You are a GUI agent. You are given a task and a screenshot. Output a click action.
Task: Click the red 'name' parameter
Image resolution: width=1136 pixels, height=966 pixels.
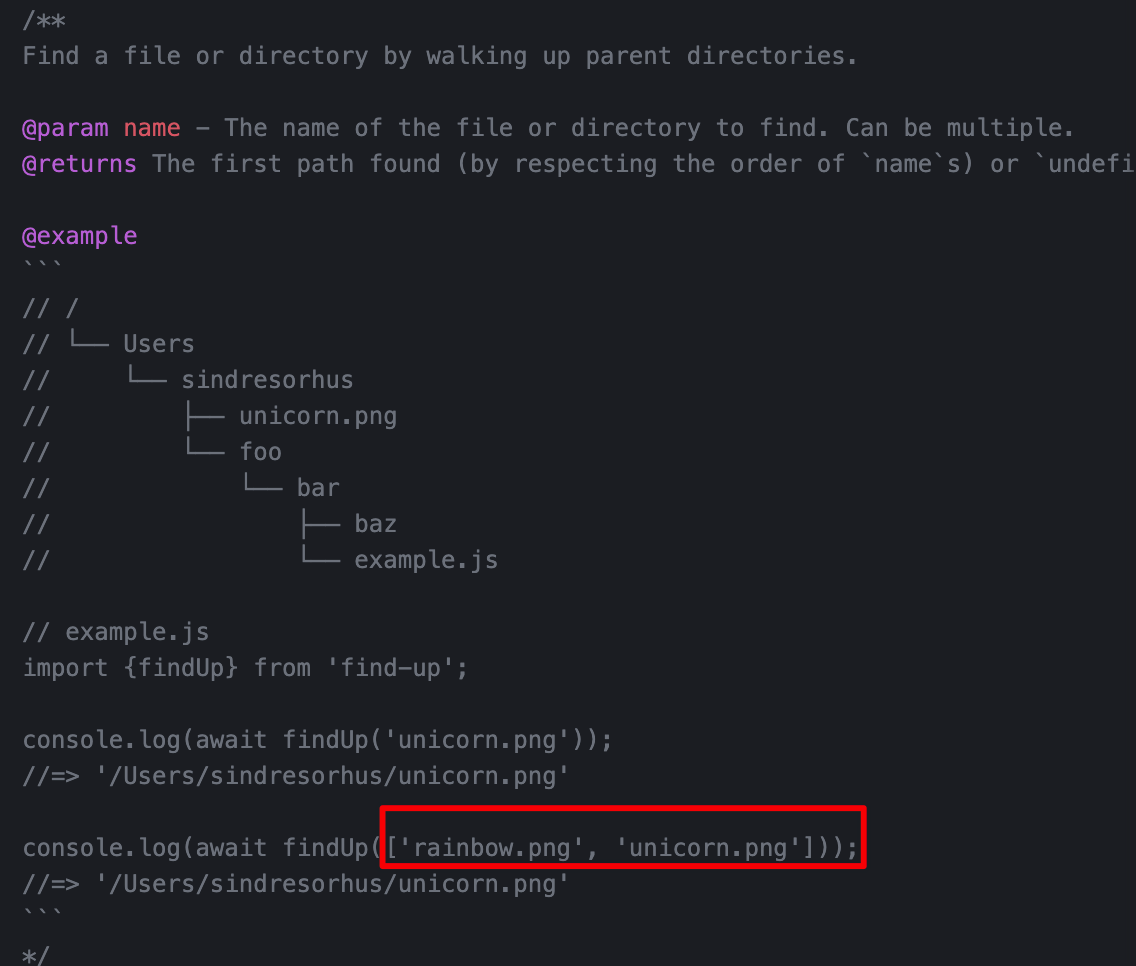click(151, 128)
